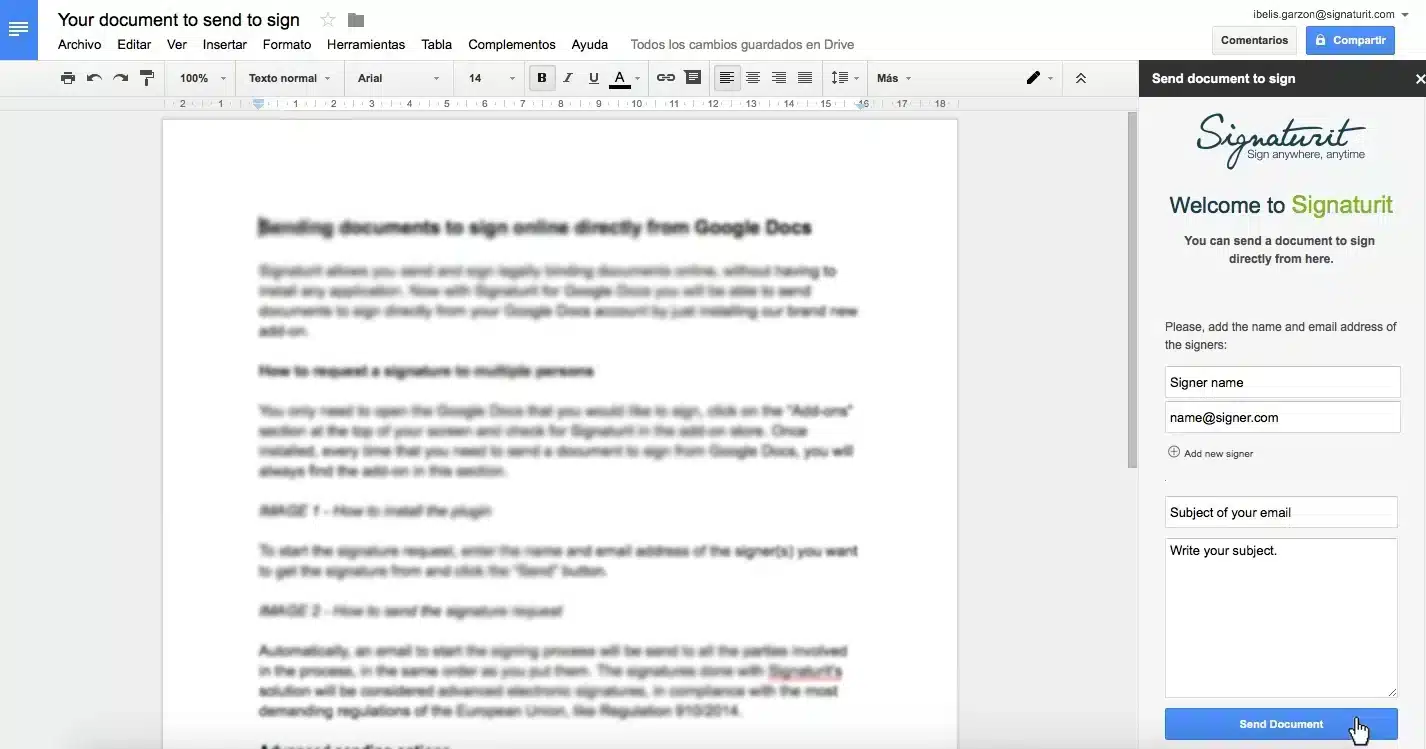This screenshot has width=1426, height=749.
Task: Open the Herramientas menu
Action: 366,44
